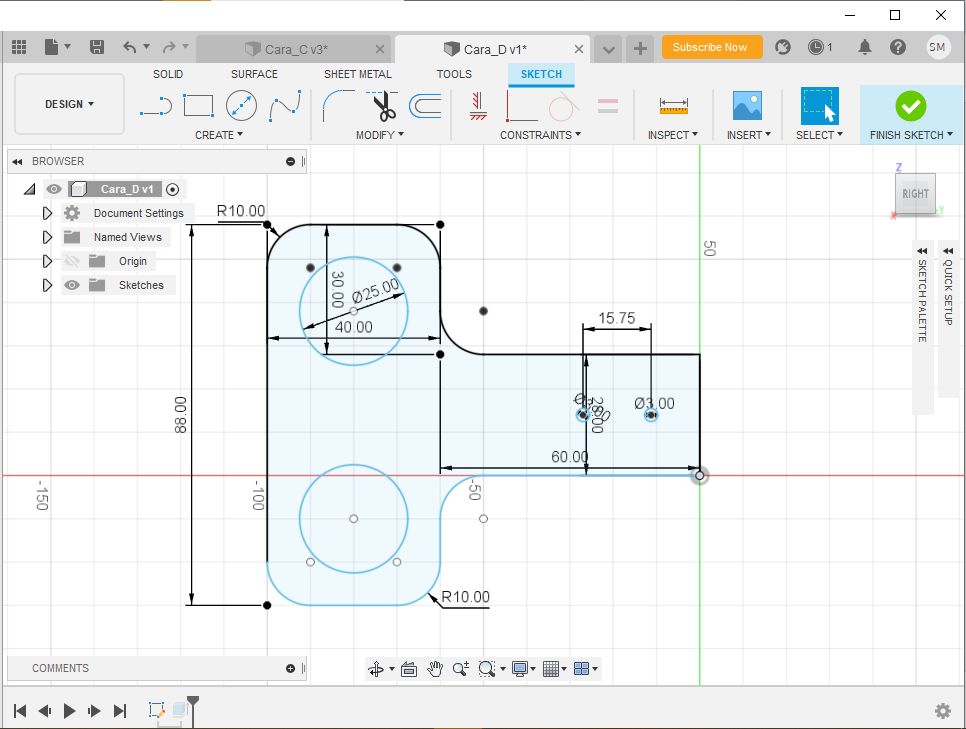Open the CONSTRAINTS dropdown menu
Viewport: 966px width, 729px height.
tap(540, 135)
